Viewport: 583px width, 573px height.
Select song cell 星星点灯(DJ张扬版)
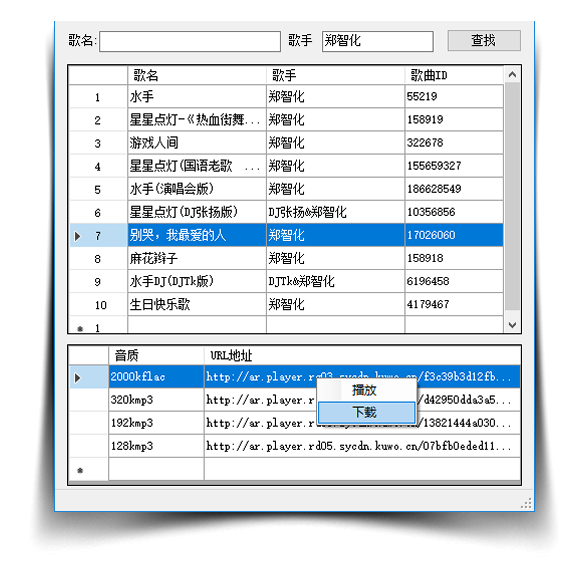click(197, 212)
